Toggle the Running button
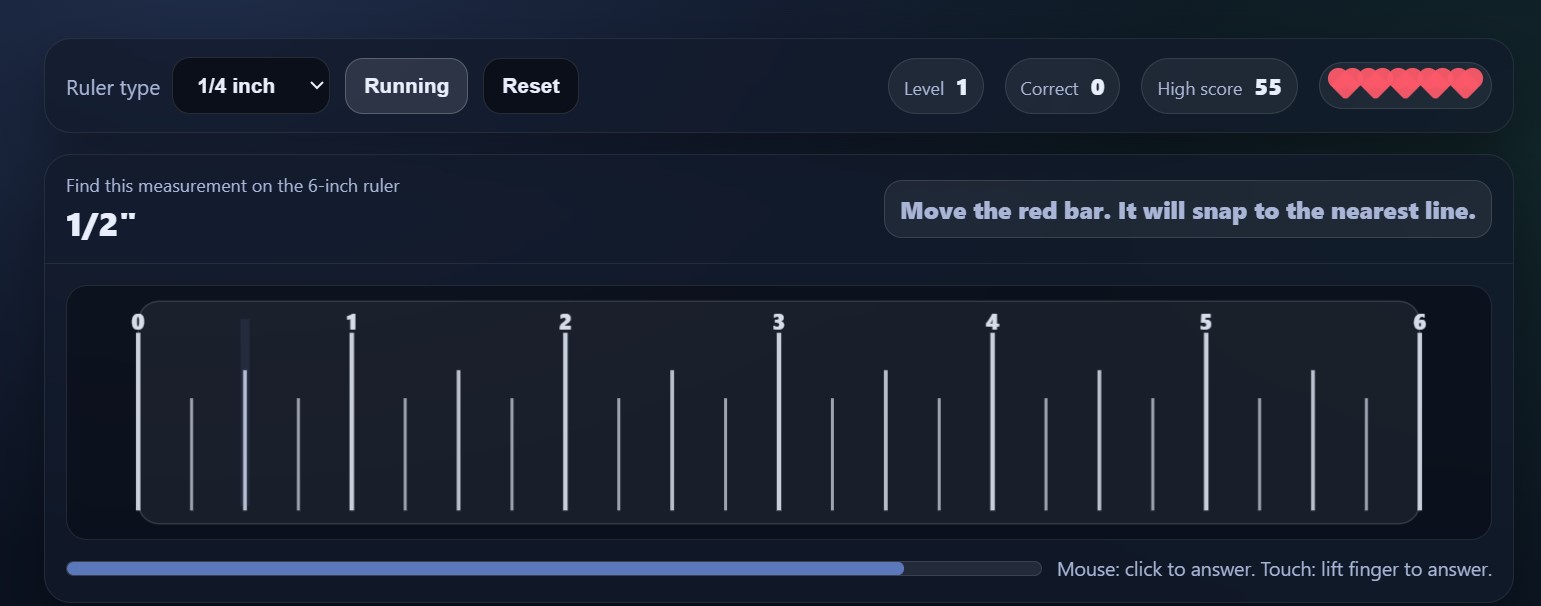Viewport: 1541px width, 606px height. pyautogui.click(x=406, y=86)
